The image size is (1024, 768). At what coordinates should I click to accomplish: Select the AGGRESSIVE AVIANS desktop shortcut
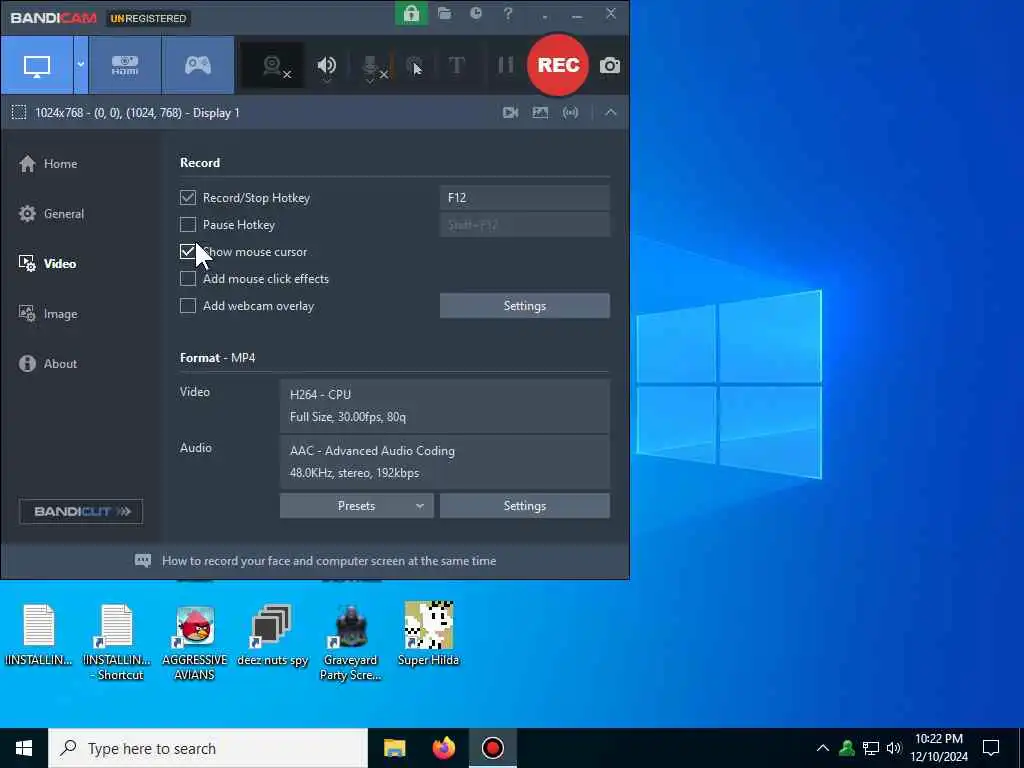(x=195, y=643)
